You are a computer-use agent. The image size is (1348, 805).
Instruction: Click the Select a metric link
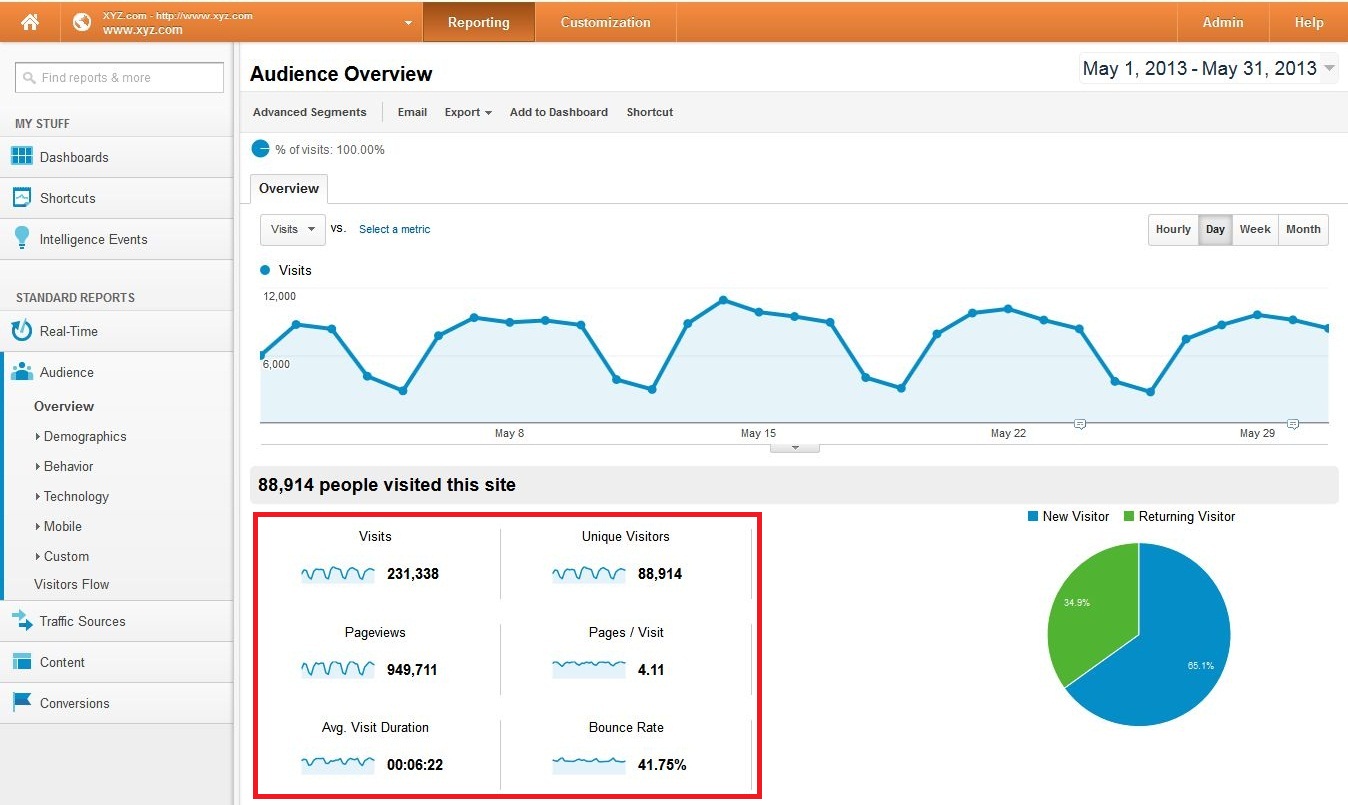coord(394,229)
